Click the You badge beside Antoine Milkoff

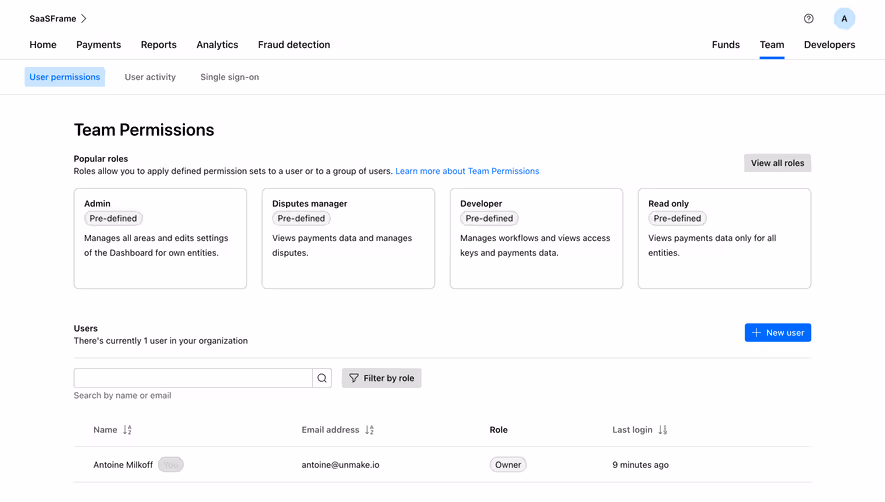170,465
